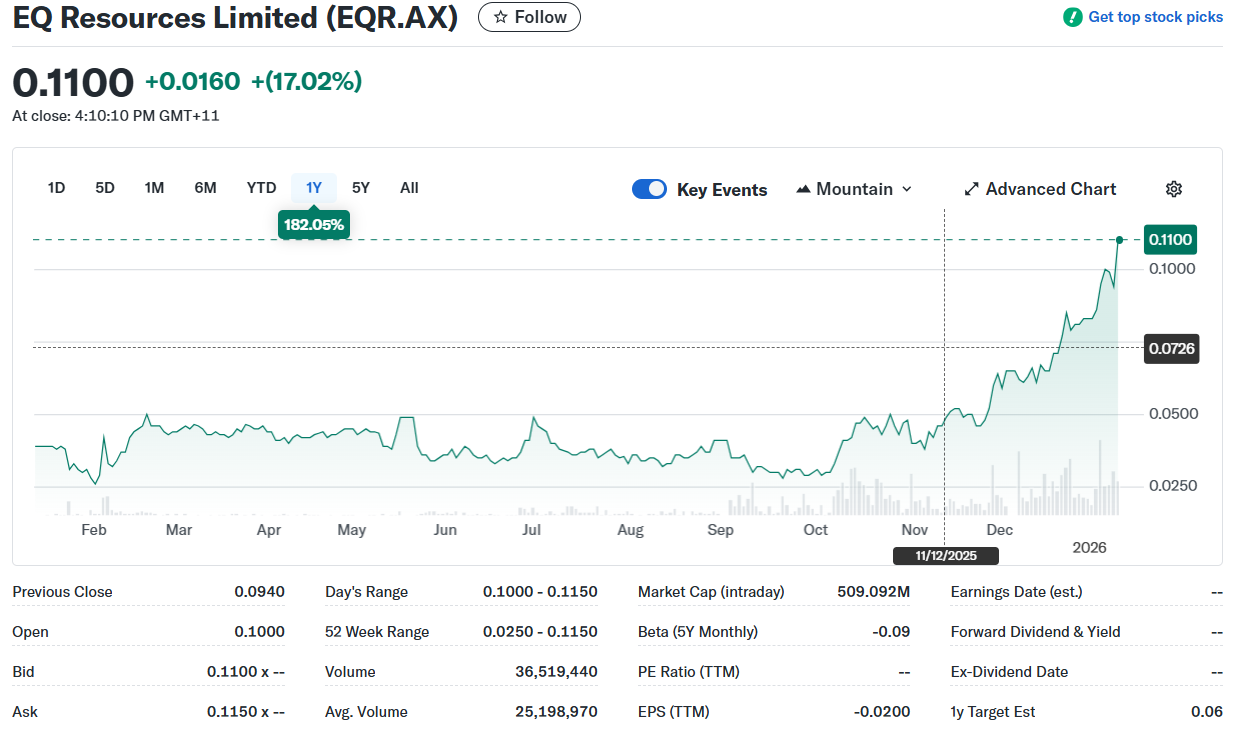Switch to the 1M range
Screen dimensions: 1238x745
(x=154, y=188)
